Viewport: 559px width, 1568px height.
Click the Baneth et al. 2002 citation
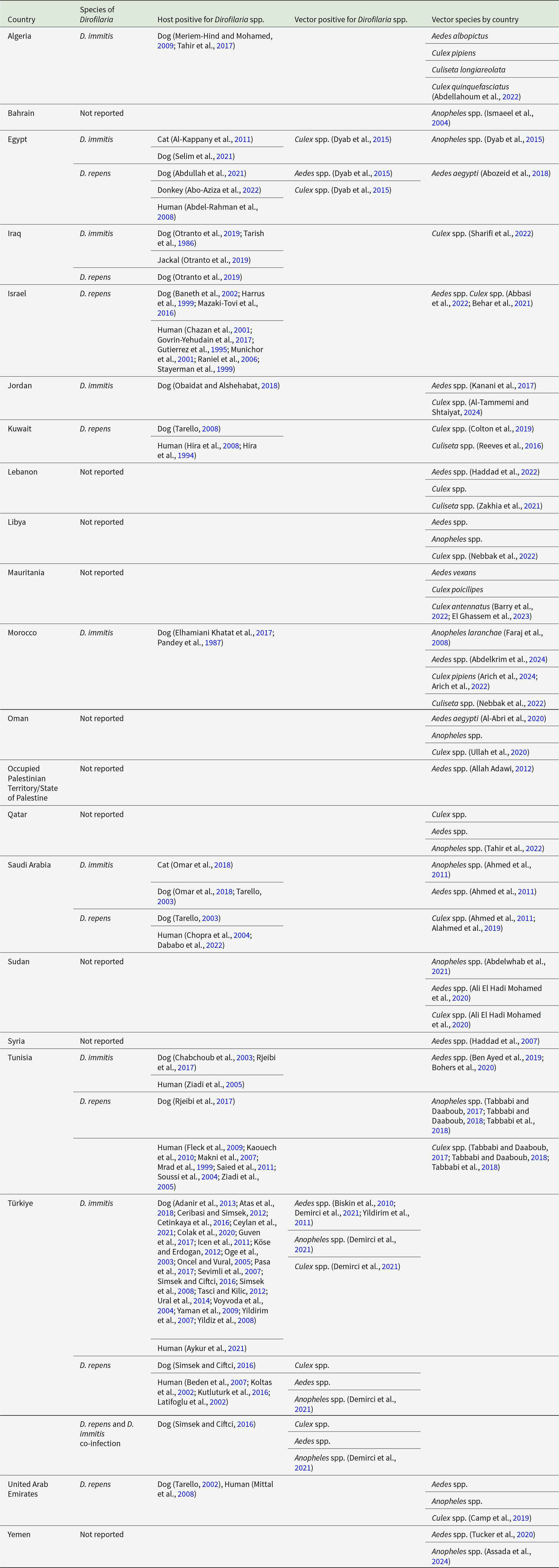click(x=230, y=293)
